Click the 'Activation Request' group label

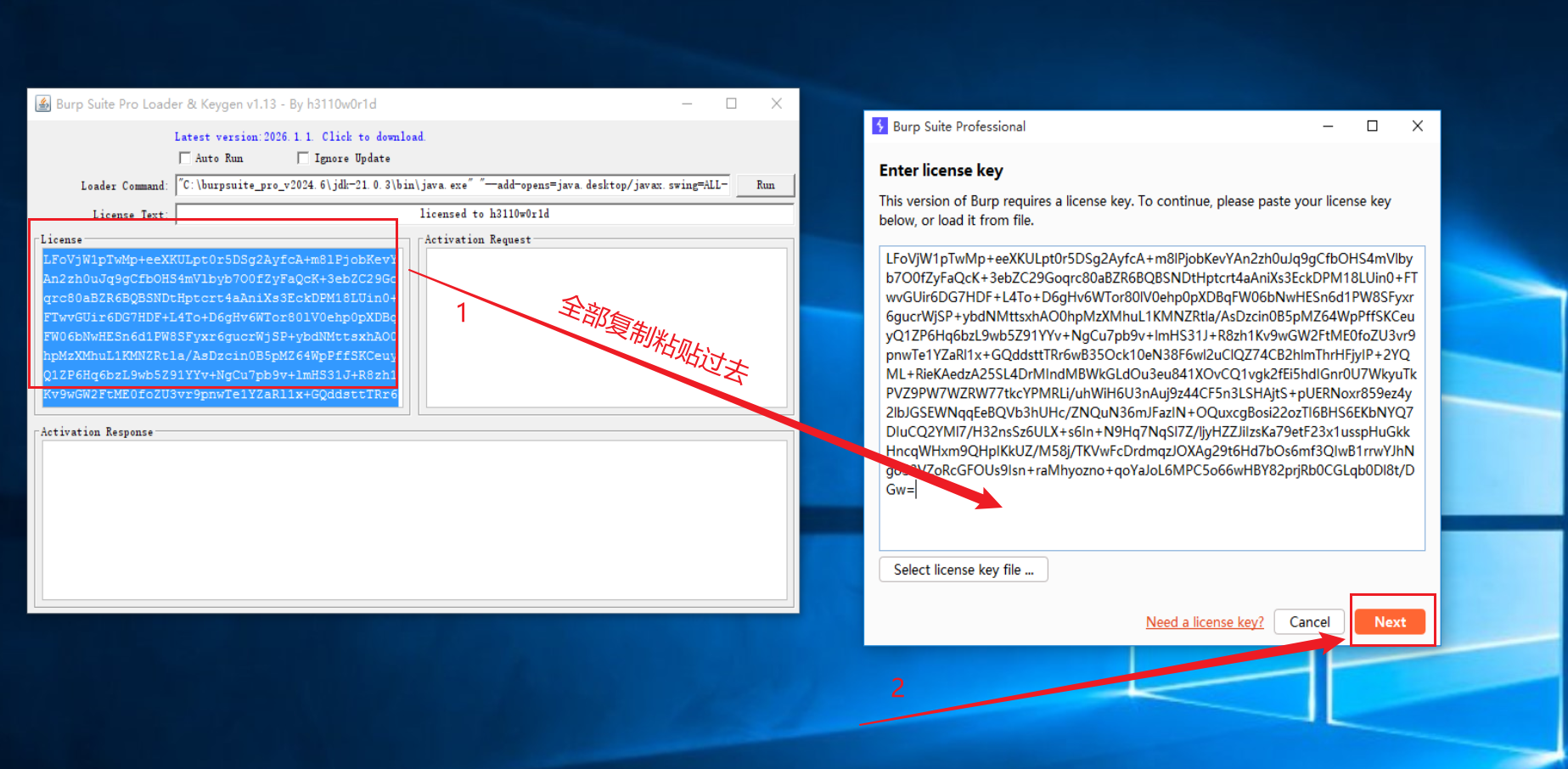point(478,239)
